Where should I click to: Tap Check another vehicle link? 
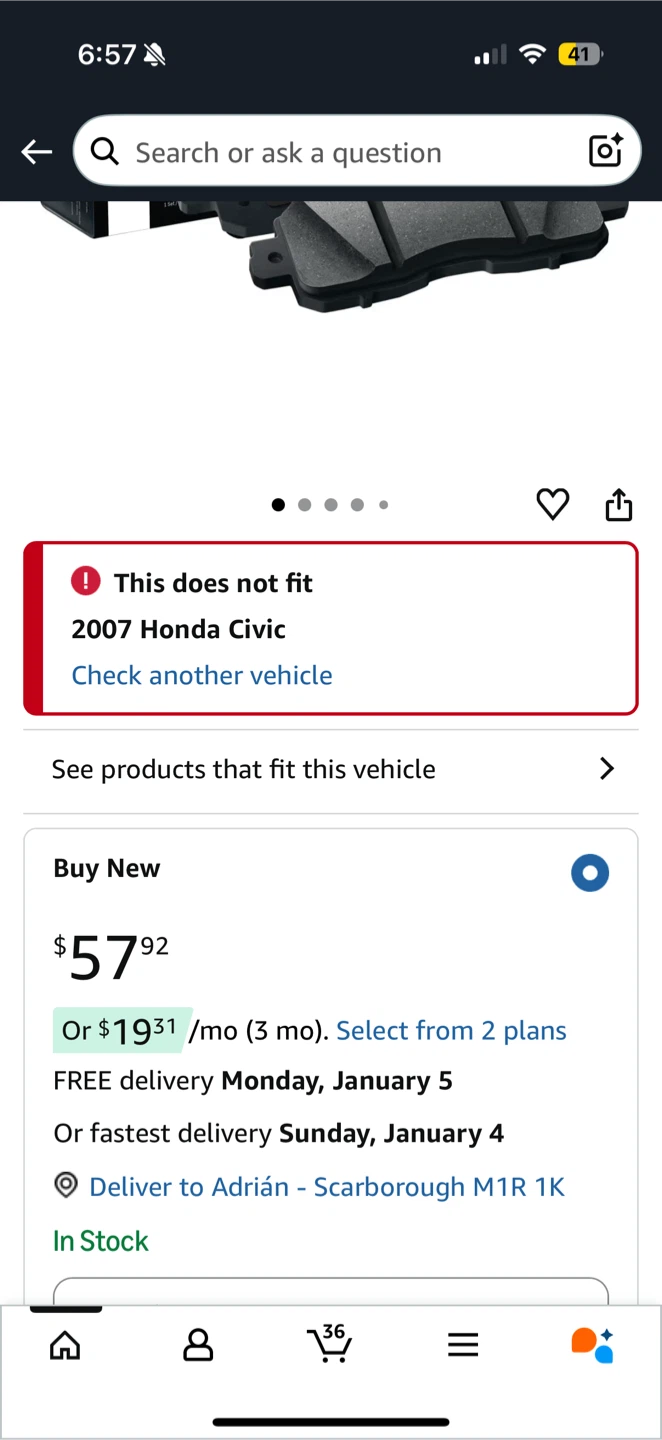(x=202, y=675)
